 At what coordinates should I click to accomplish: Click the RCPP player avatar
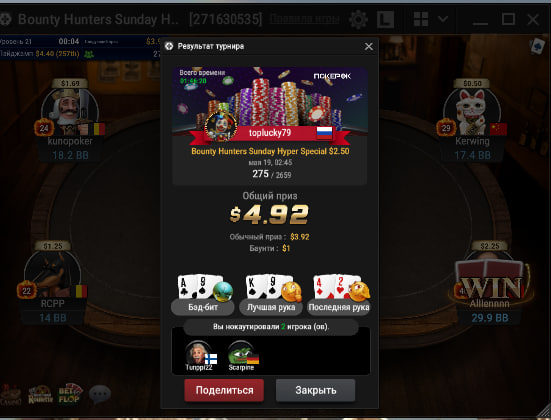click(53, 274)
